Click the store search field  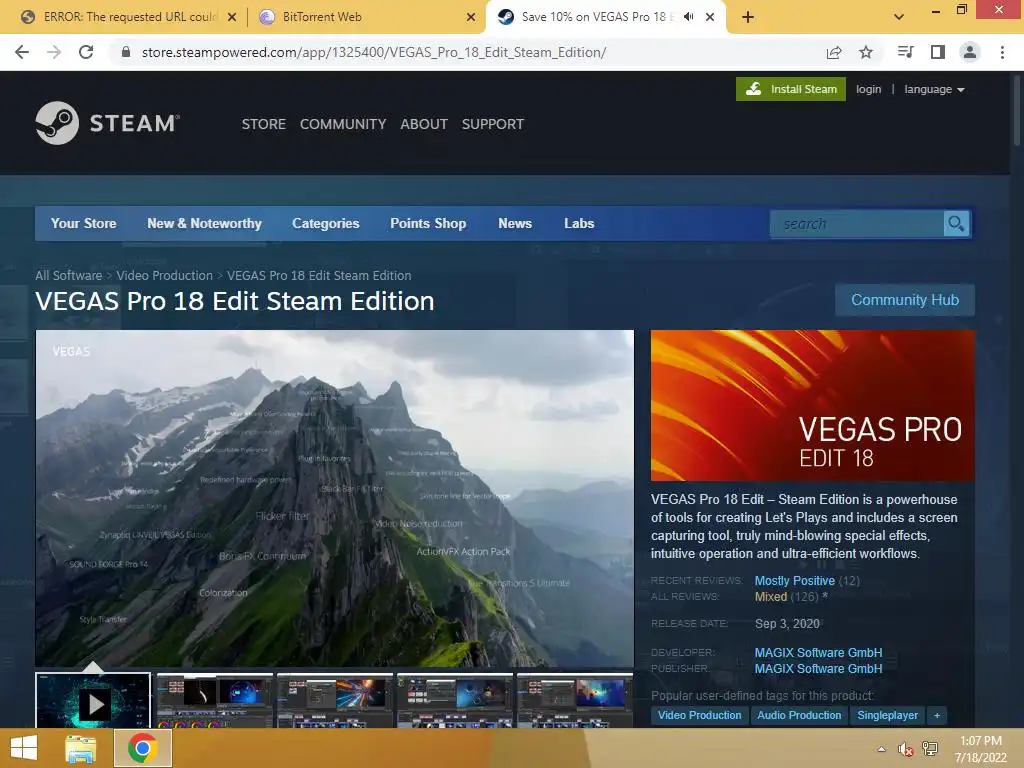pos(857,224)
